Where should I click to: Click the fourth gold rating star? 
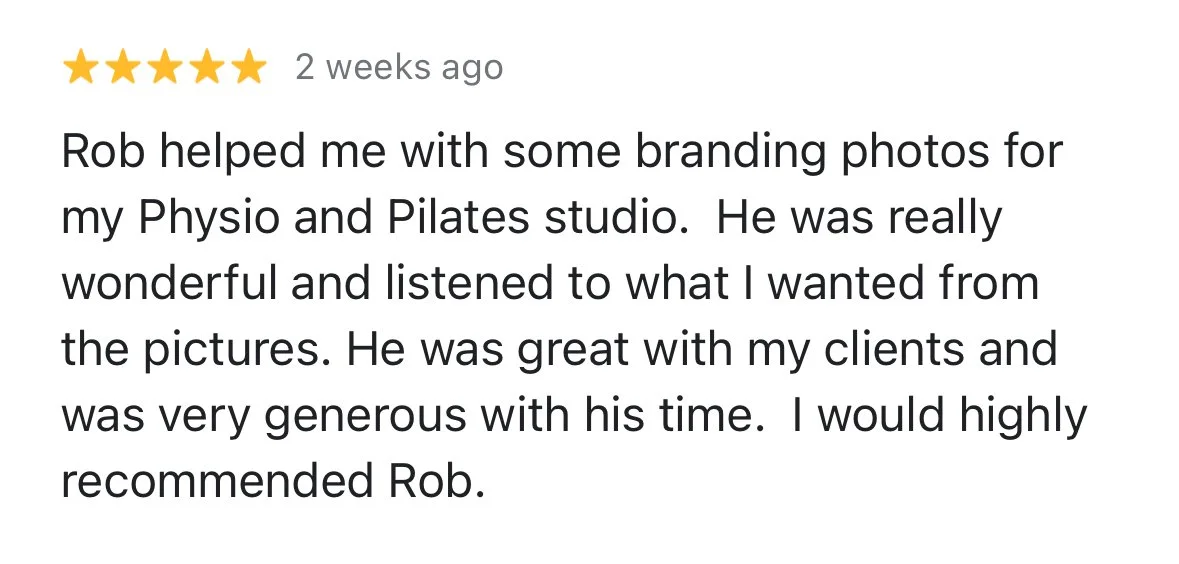pos(206,68)
